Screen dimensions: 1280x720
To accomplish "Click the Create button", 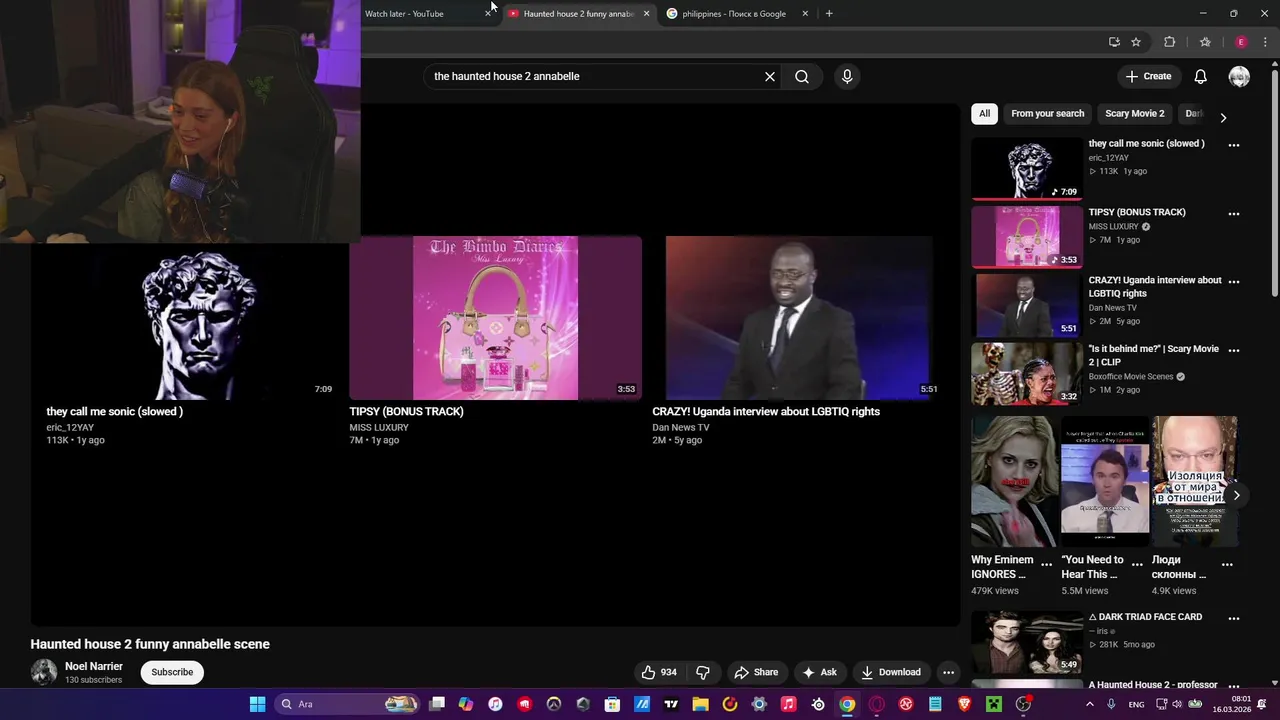I will pos(1148,76).
